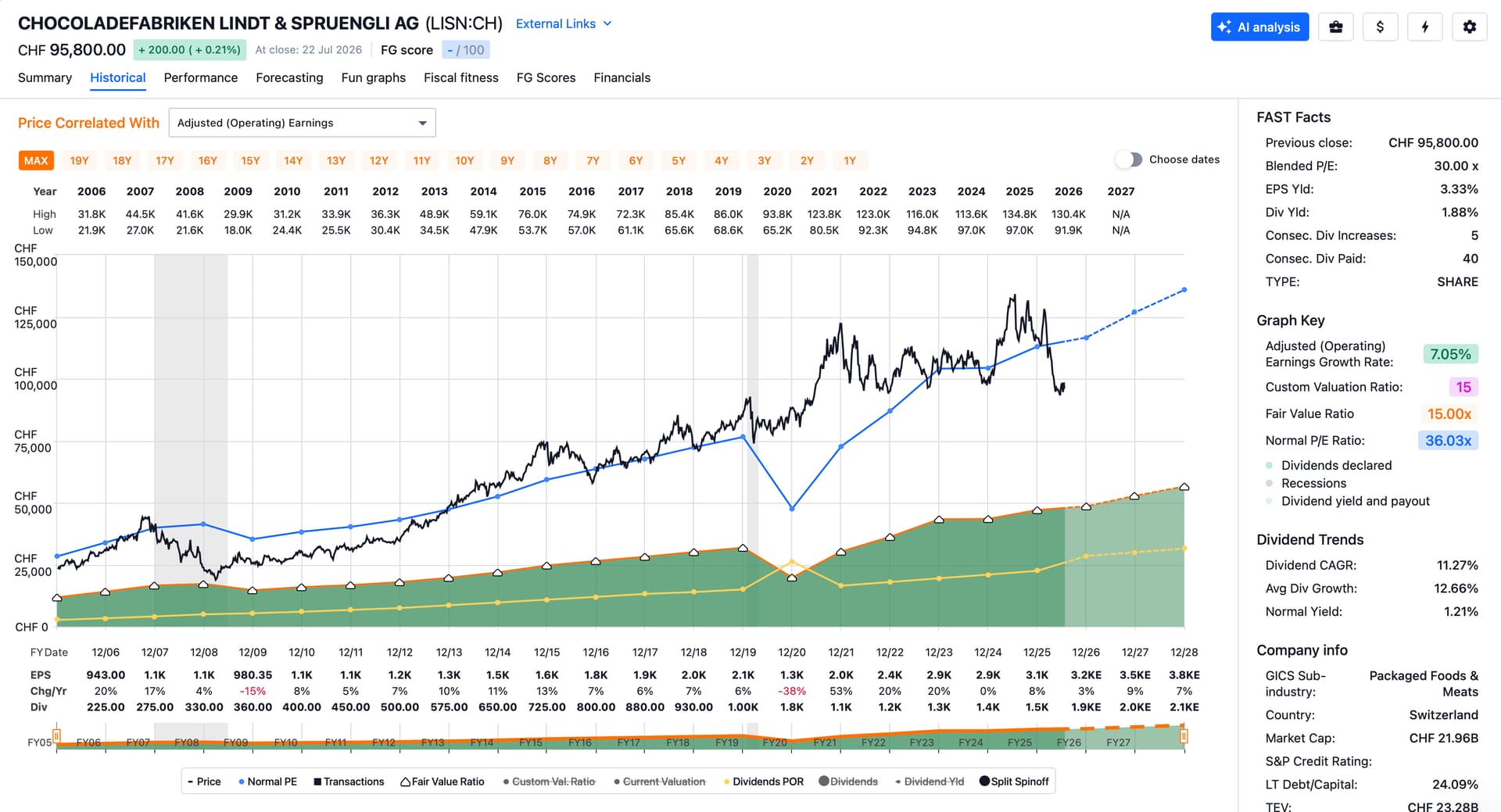Click the 7.05% earnings growth rate badge
Image resolution: width=1501 pixels, height=812 pixels.
1450,354
